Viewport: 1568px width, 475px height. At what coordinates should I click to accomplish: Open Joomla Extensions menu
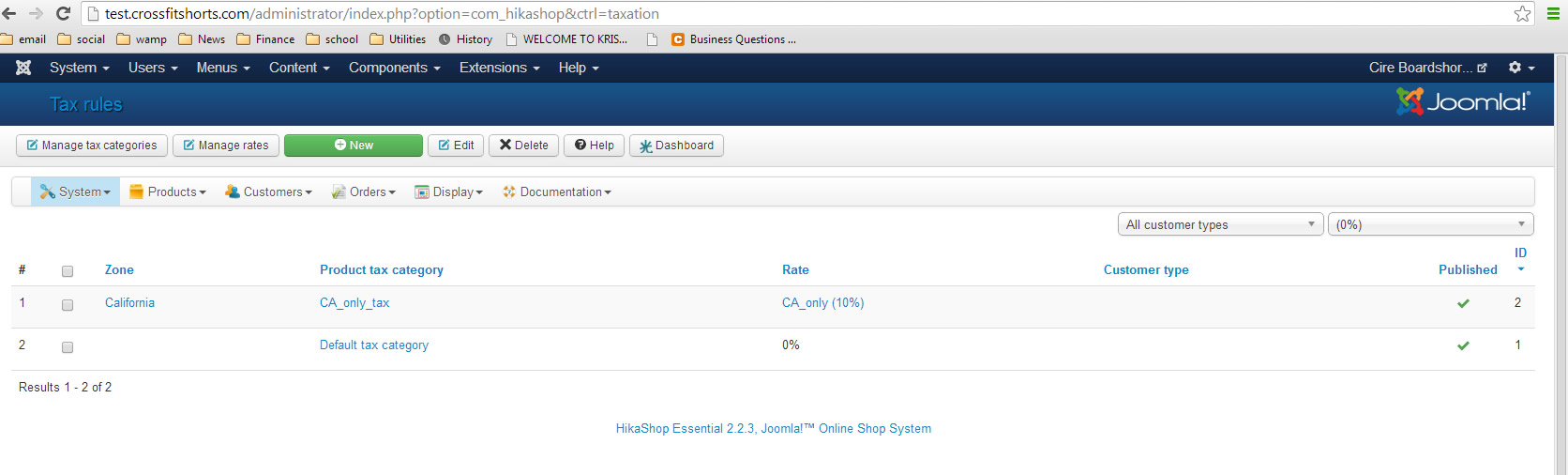(x=500, y=68)
